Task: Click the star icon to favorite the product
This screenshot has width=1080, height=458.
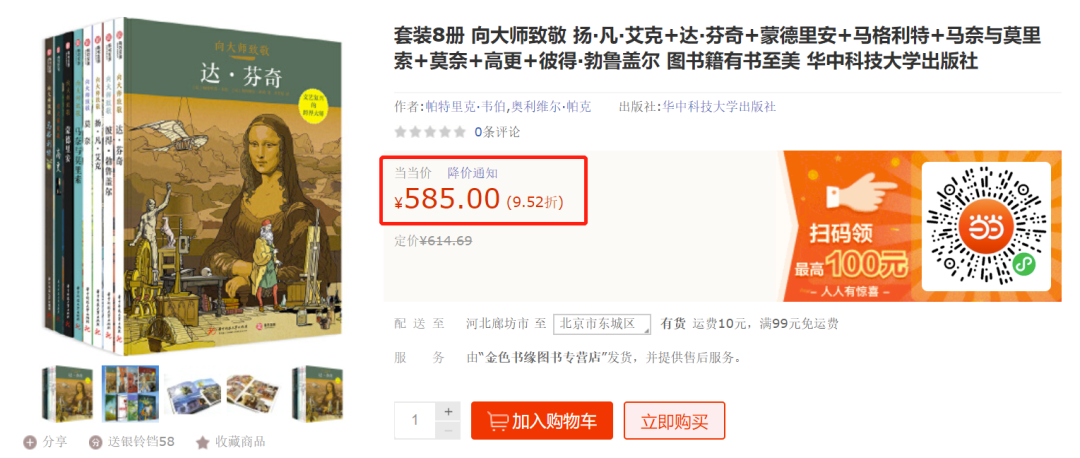Action: pyautogui.click(x=202, y=441)
